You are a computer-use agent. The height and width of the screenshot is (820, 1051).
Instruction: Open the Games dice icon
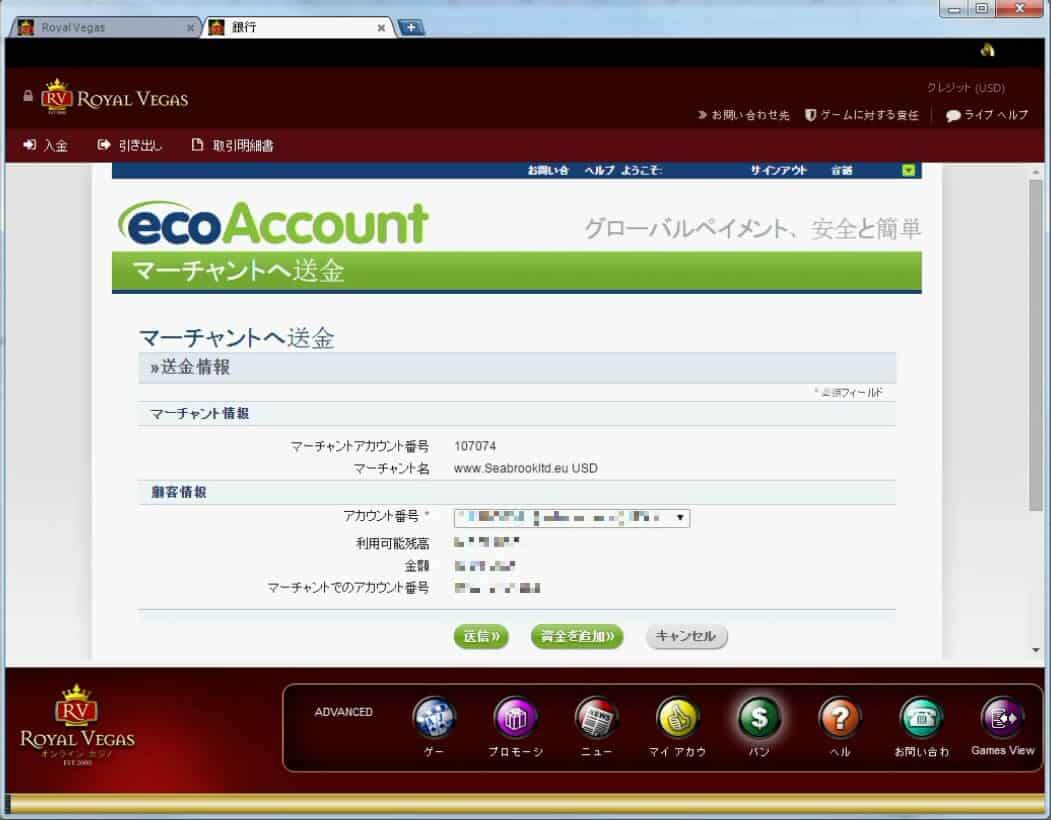[435, 718]
